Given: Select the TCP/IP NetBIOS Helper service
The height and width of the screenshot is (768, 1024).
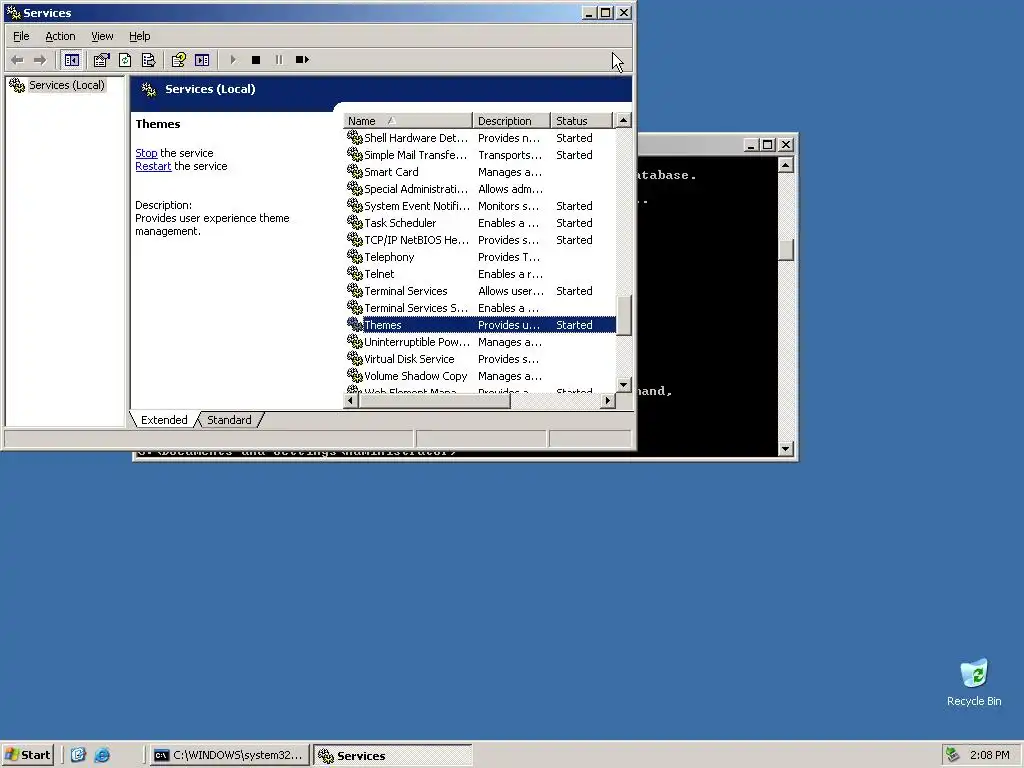Looking at the screenshot, I should pyautogui.click(x=480, y=240).
